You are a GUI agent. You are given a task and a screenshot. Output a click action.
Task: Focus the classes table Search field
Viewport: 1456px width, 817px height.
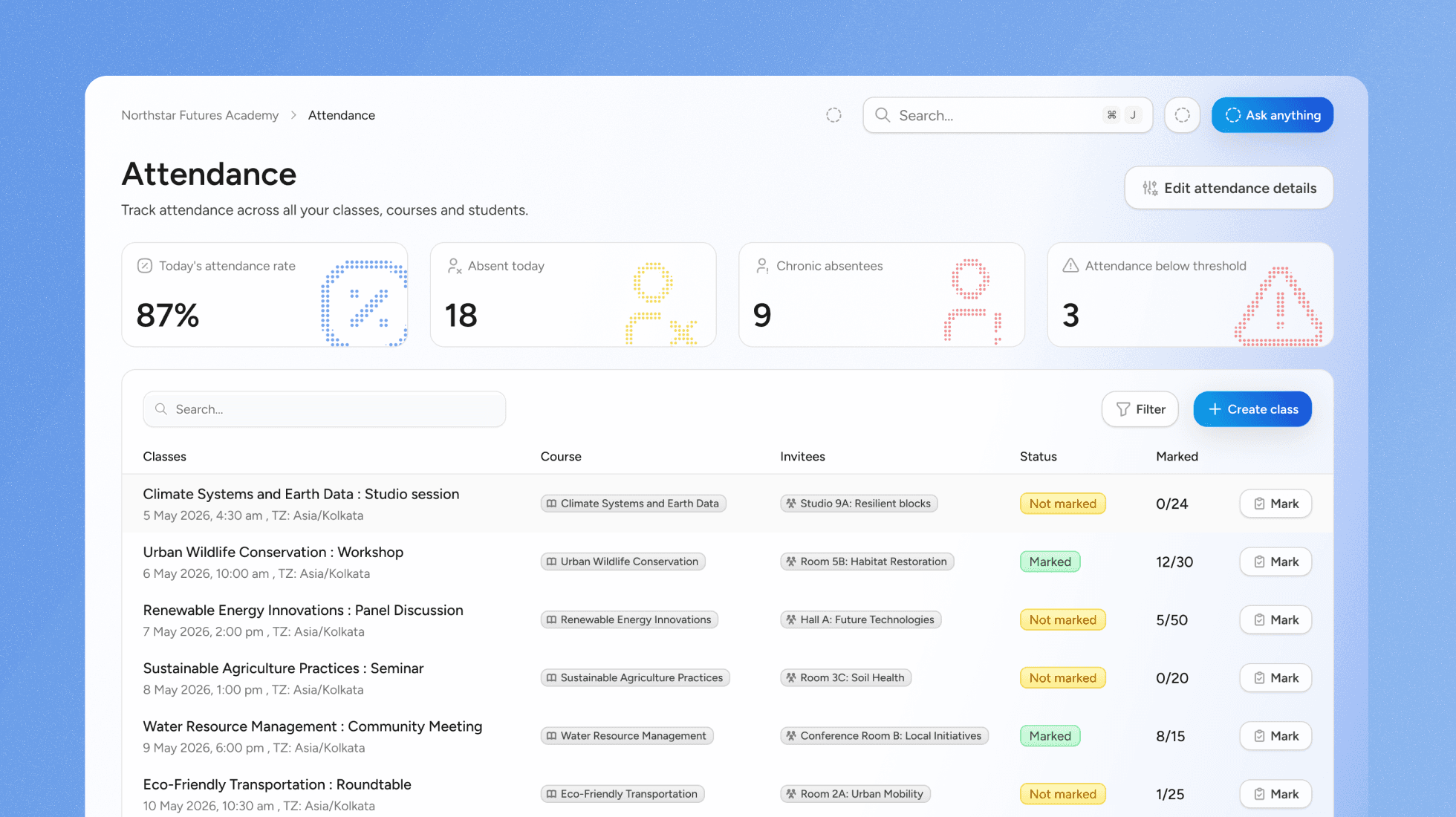(x=325, y=409)
